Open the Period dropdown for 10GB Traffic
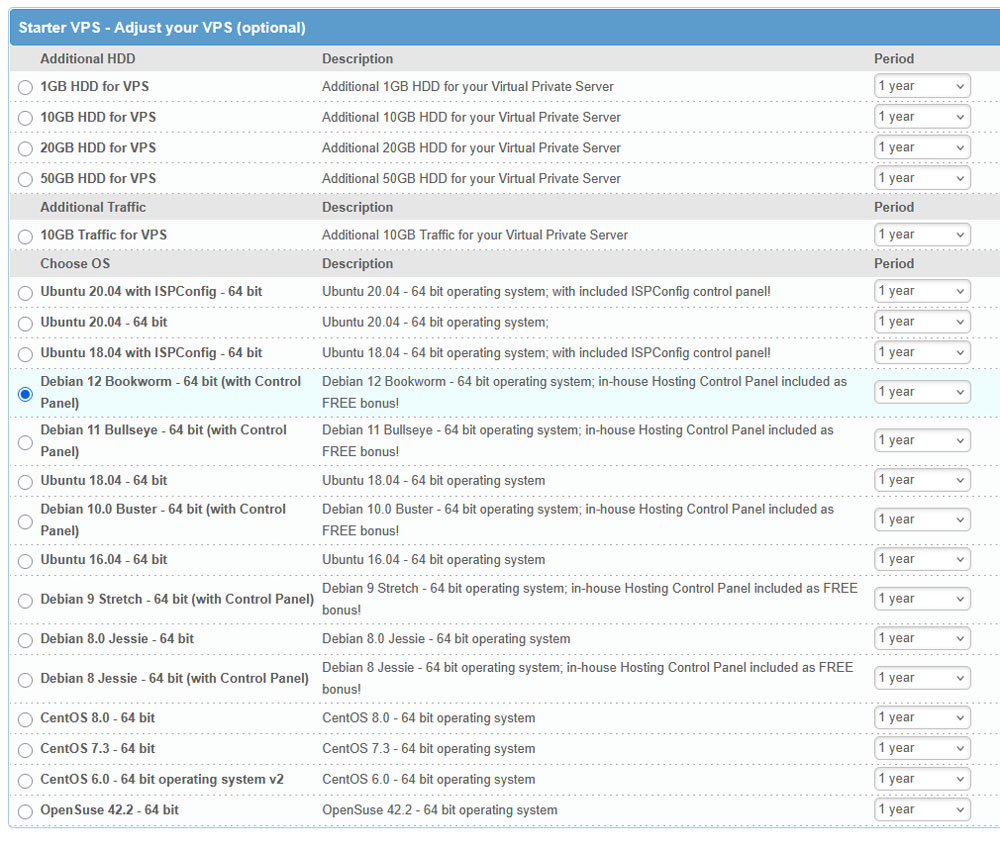The height and width of the screenshot is (850, 1000). point(921,234)
